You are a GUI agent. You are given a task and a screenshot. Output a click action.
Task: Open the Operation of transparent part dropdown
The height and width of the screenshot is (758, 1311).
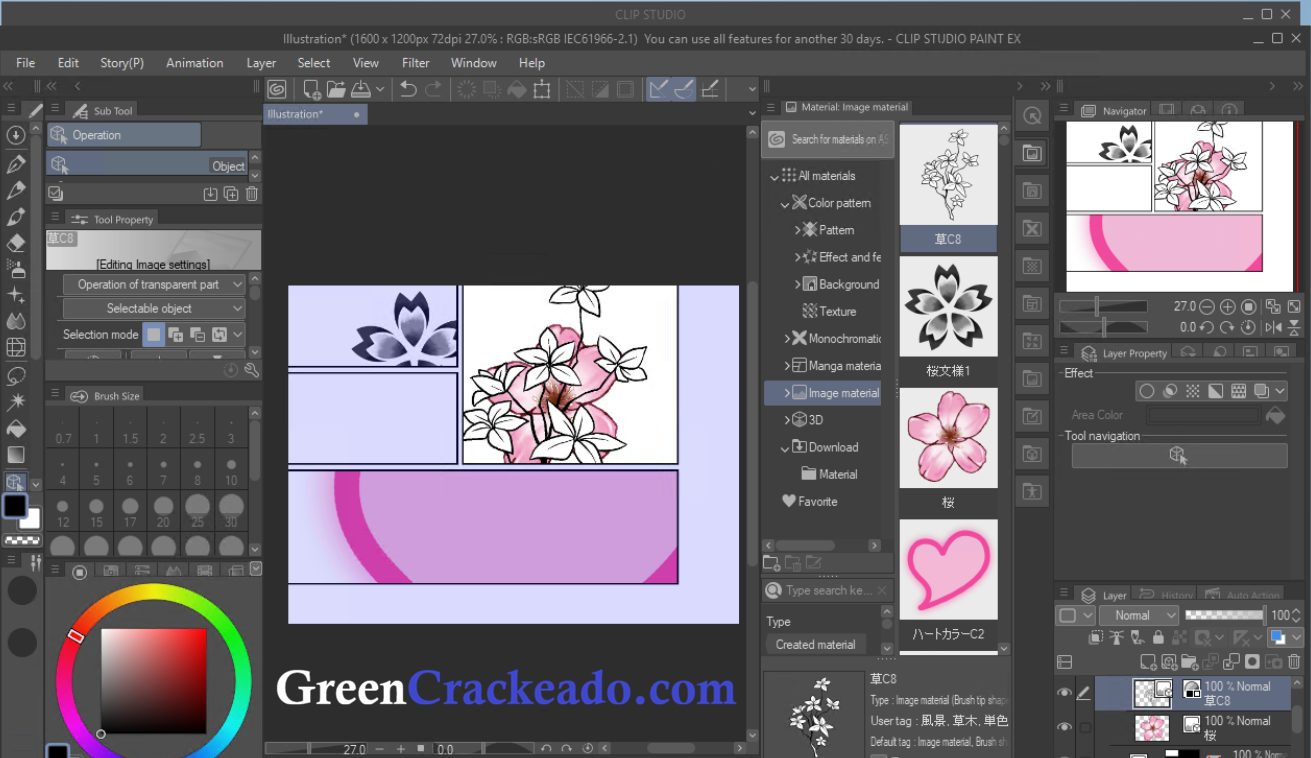point(153,284)
